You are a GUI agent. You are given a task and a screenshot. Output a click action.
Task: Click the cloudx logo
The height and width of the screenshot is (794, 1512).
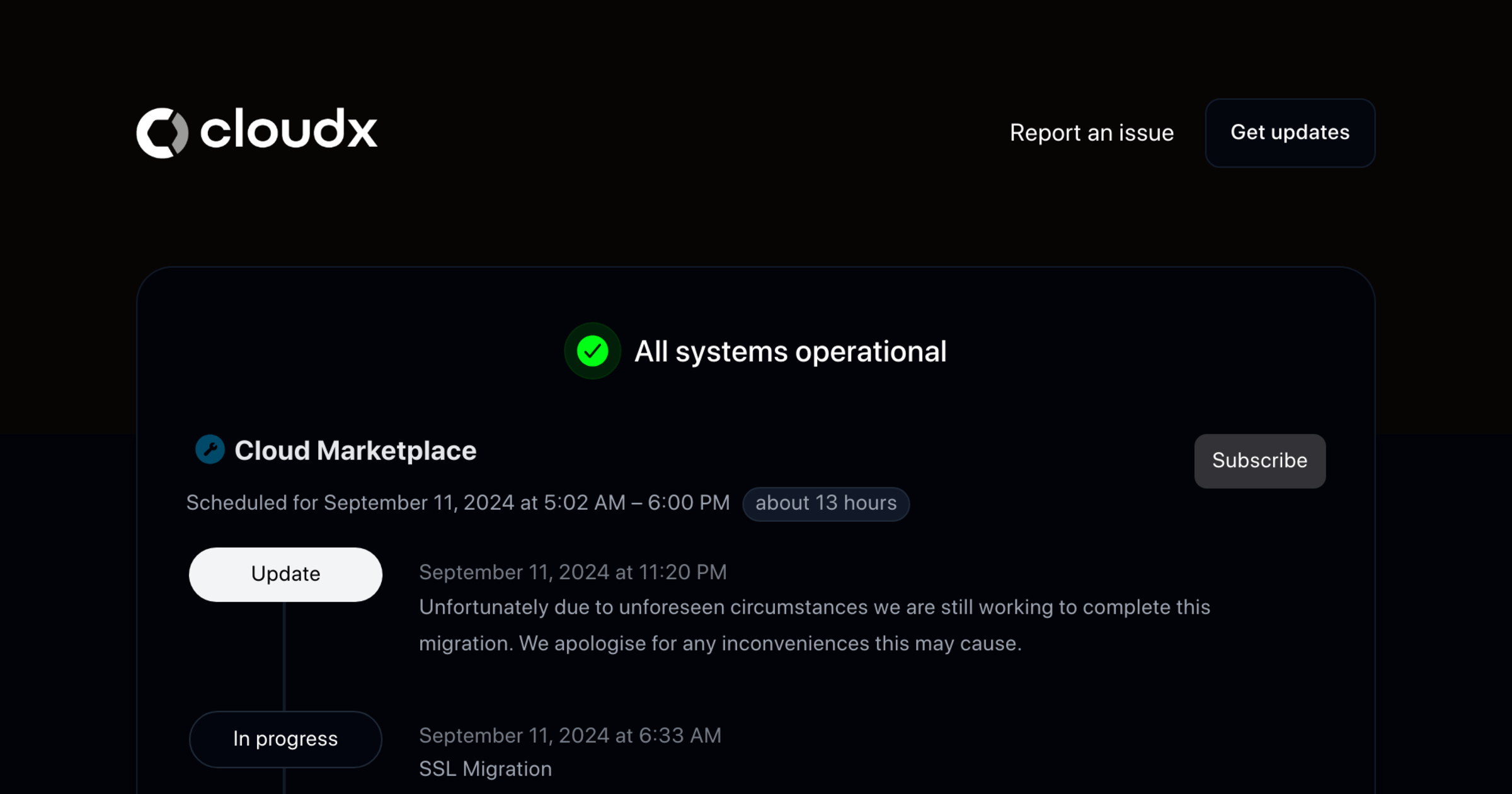[256, 131]
